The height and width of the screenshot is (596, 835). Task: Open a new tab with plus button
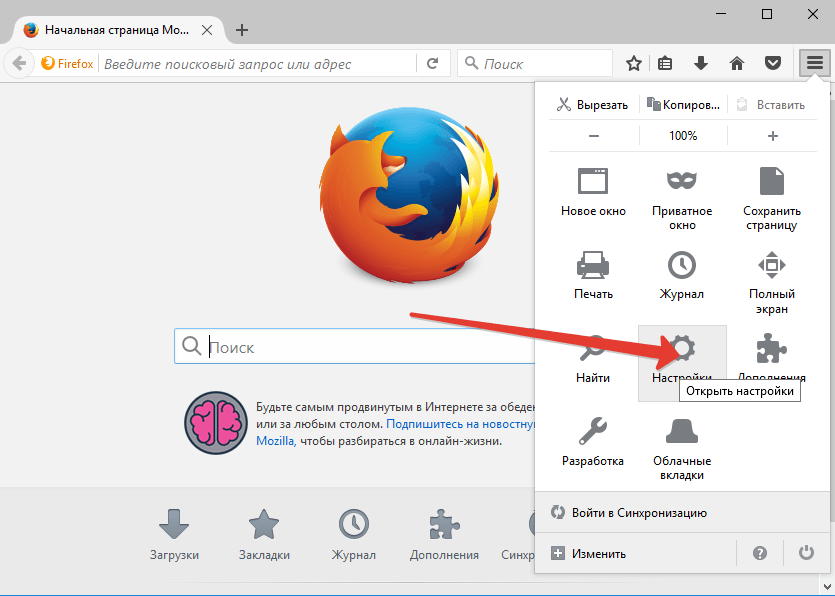pyautogui.click(x=242, y=30)
